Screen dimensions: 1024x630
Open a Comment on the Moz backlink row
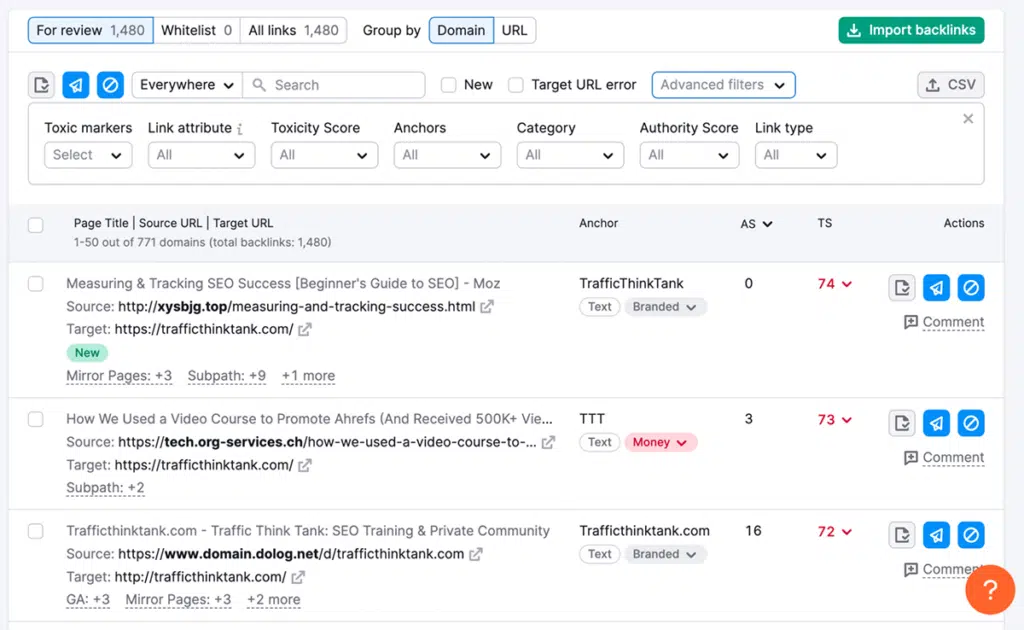(951, 322)
